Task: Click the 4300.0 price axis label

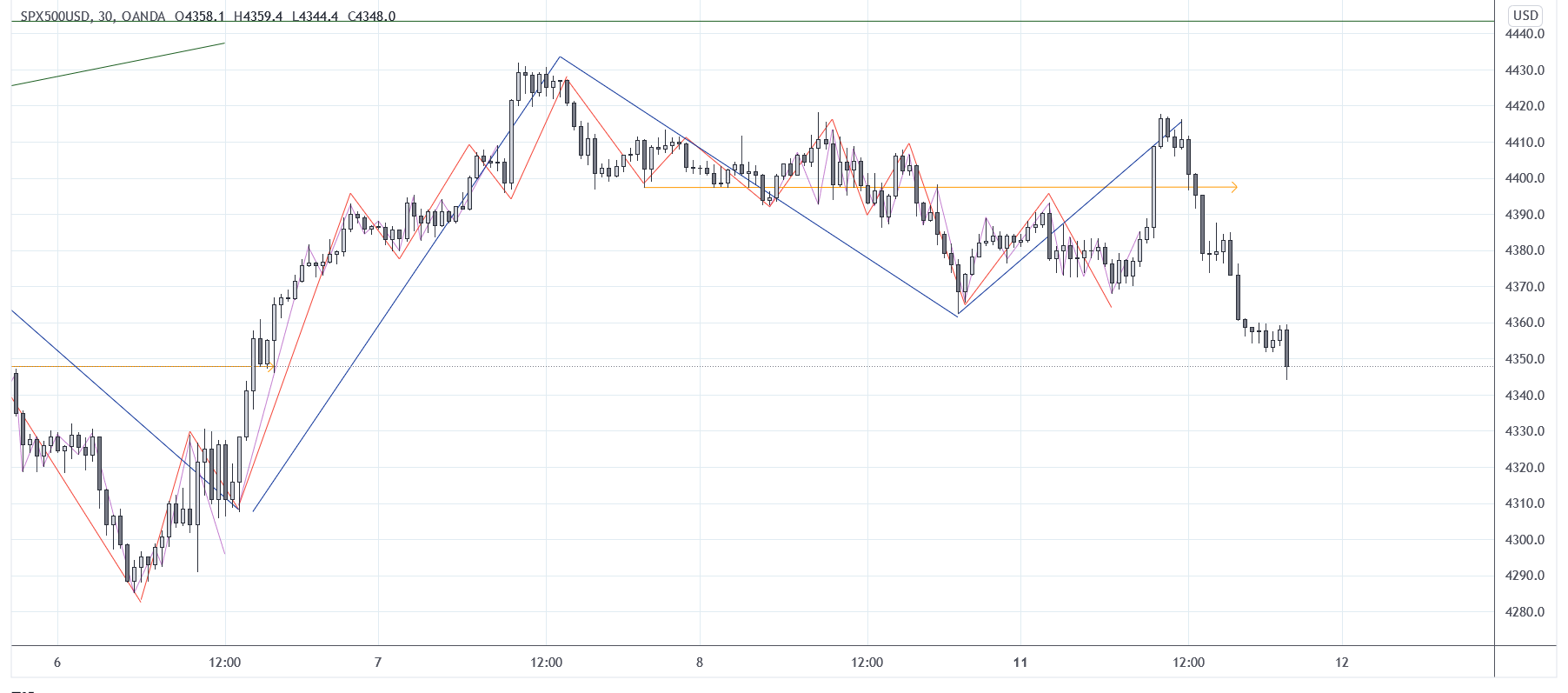Action: click(1525, 540)
